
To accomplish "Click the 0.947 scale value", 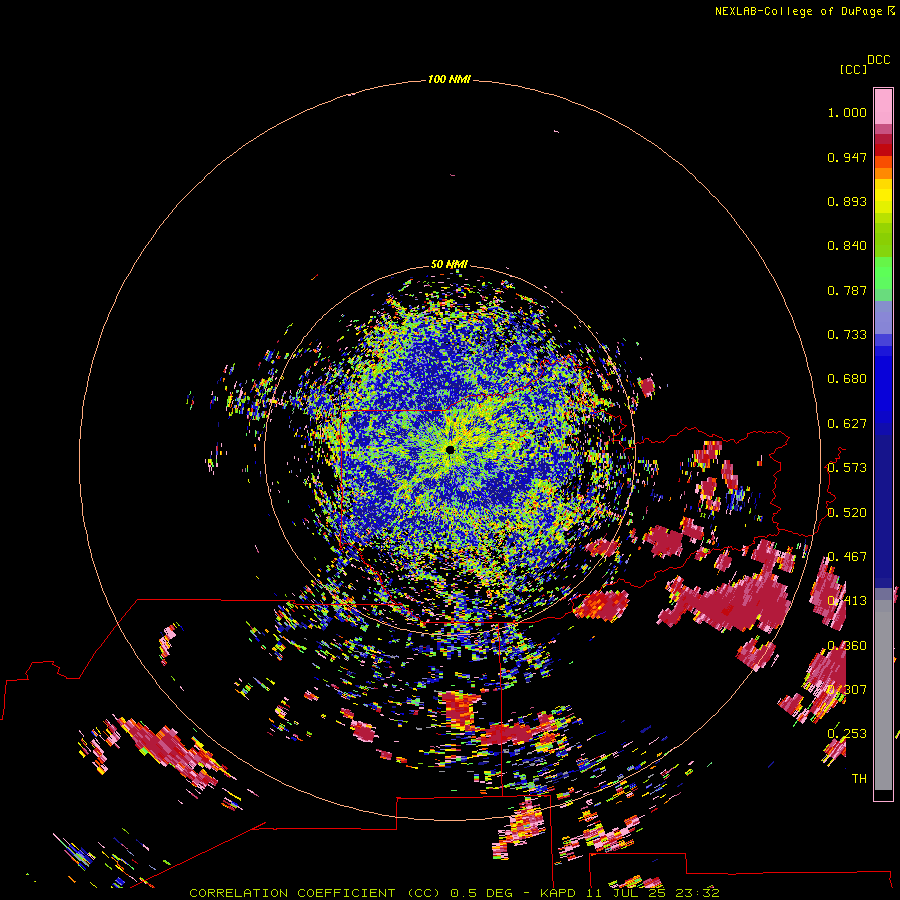I will coord(847,157).
